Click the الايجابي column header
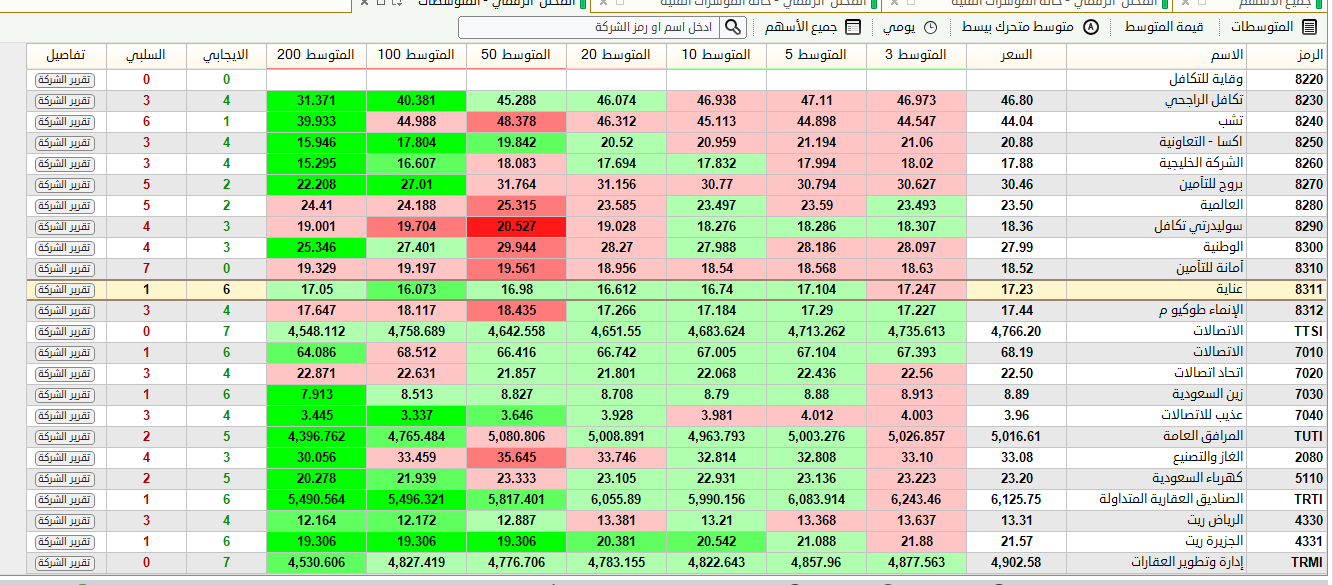Screen dimensions: 1333x585 pyautogui.click(x=226, y=54)
